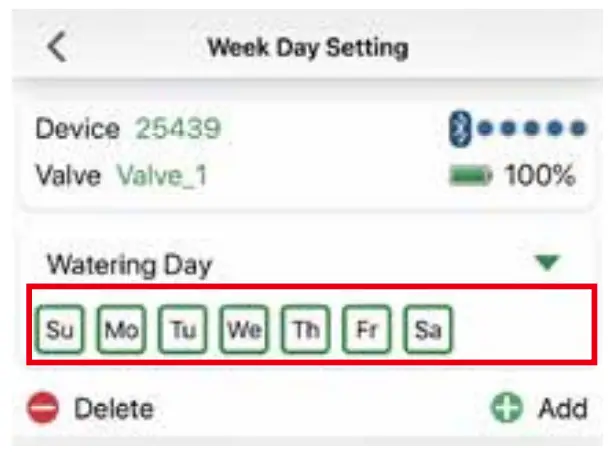Toggle Tuesday watering day
This screenshot has width=616, height=456.
coord(183,329)
